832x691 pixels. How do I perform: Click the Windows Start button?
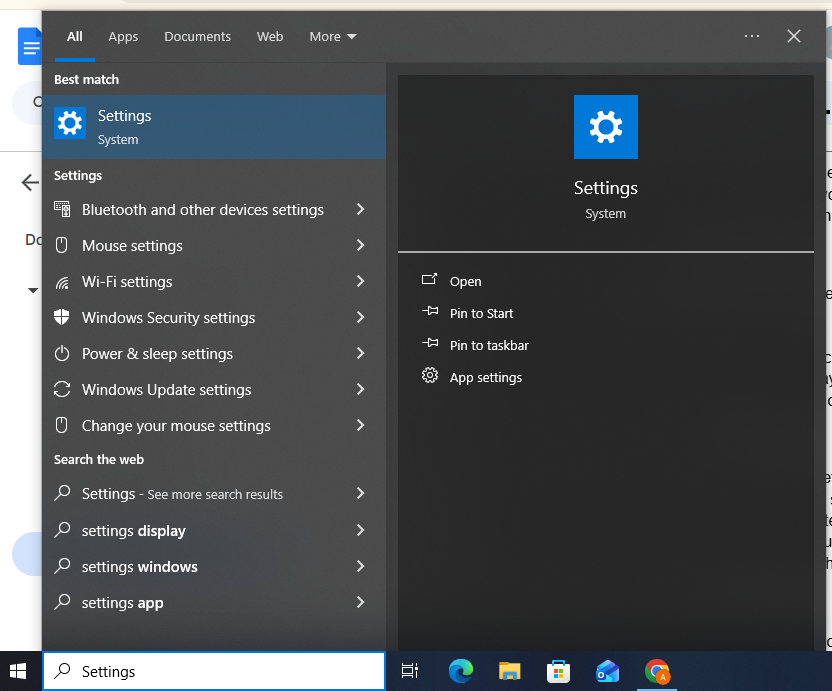[19, 672]
